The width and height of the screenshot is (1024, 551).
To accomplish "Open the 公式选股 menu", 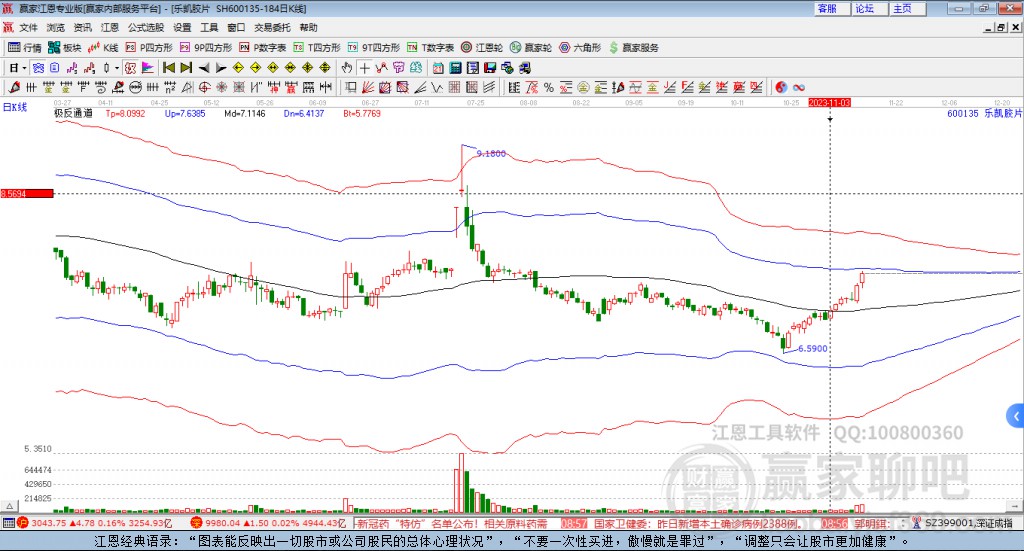I will pos(146,27).
